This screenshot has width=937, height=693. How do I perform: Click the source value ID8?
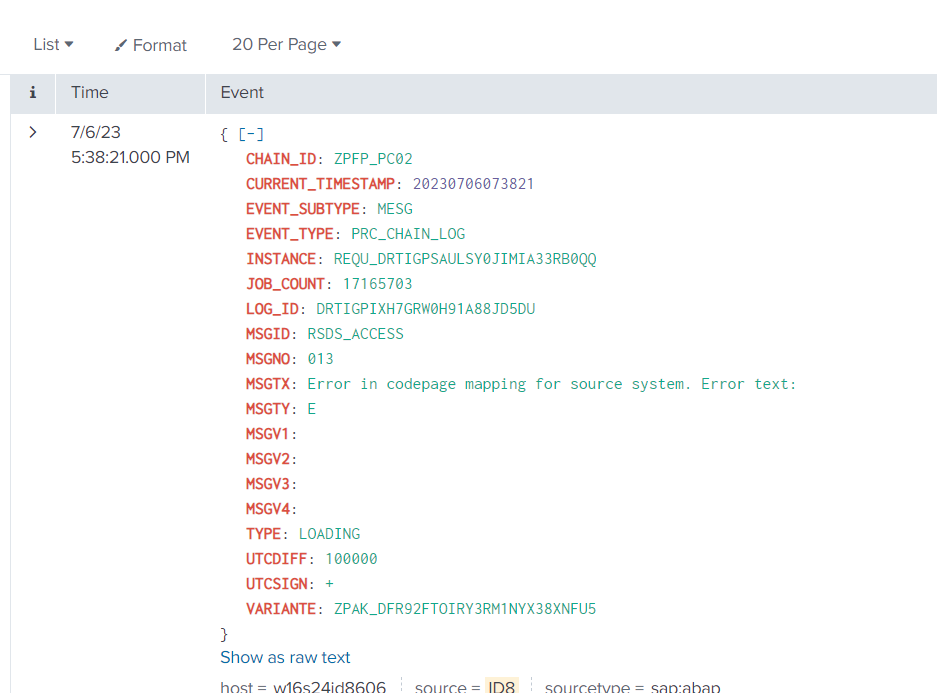click(502, 686)
